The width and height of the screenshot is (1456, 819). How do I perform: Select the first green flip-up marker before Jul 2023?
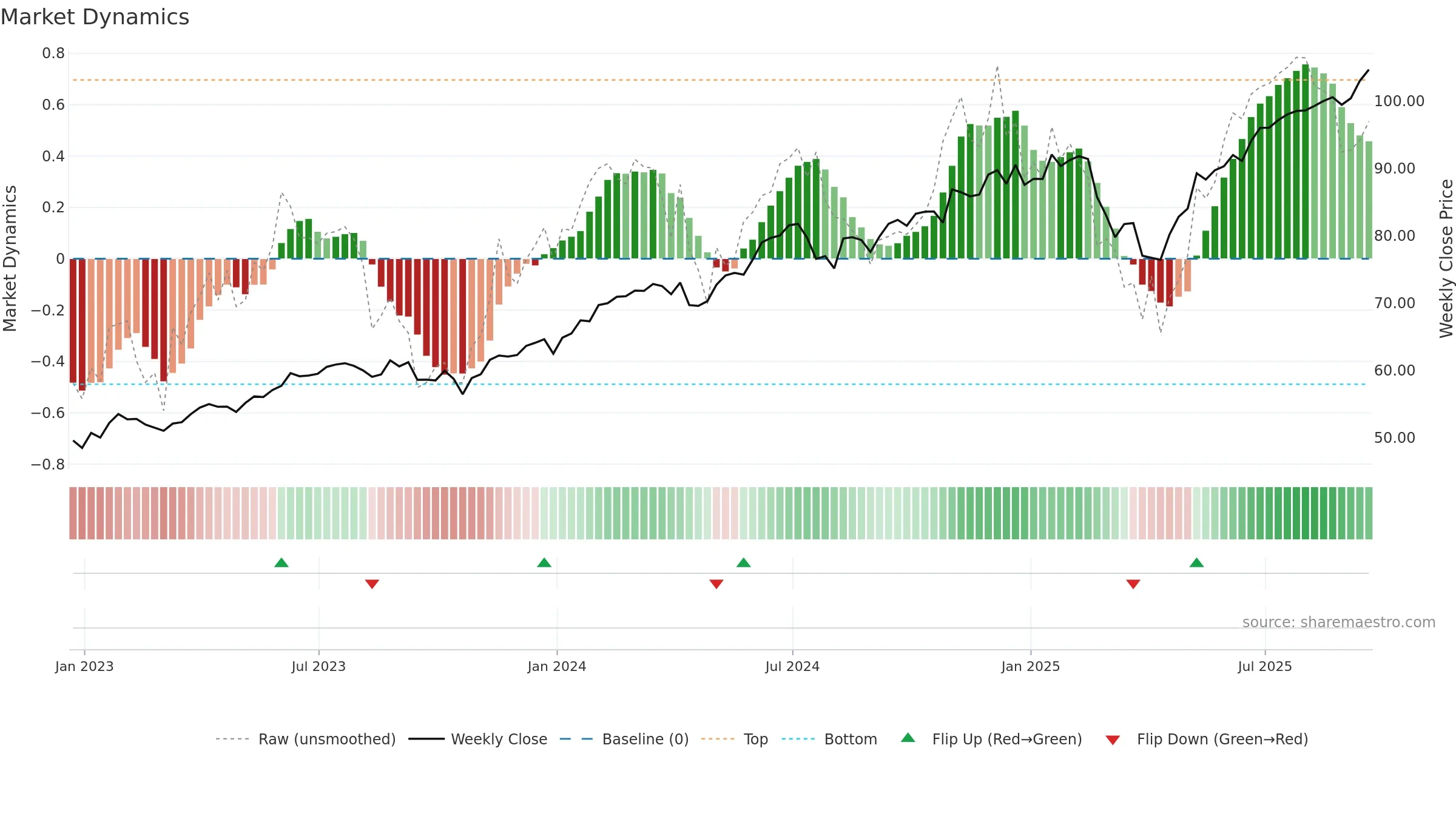point(281,562)
